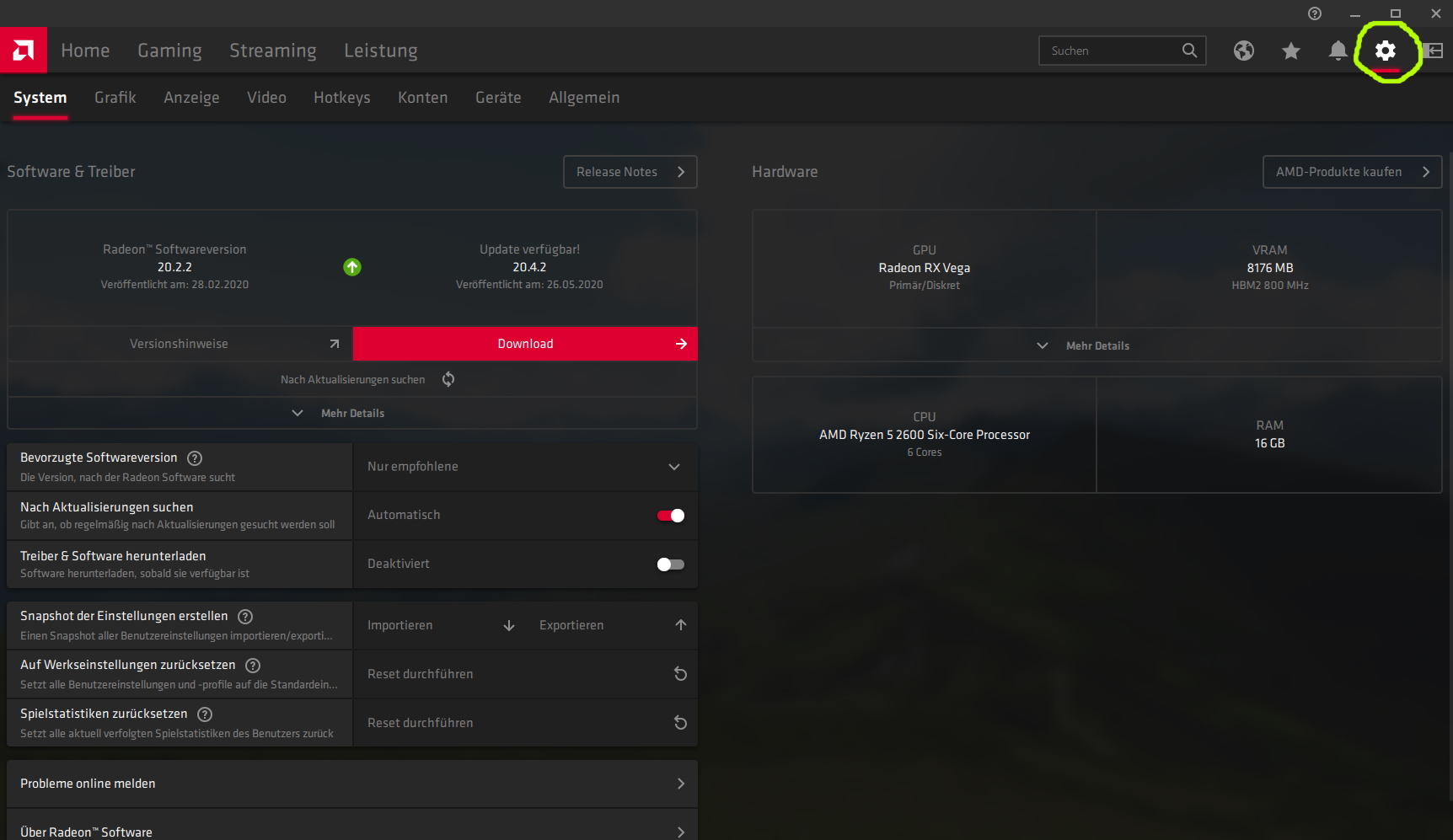
Task: Switch to the Video tab
Action: coord(266,98)
